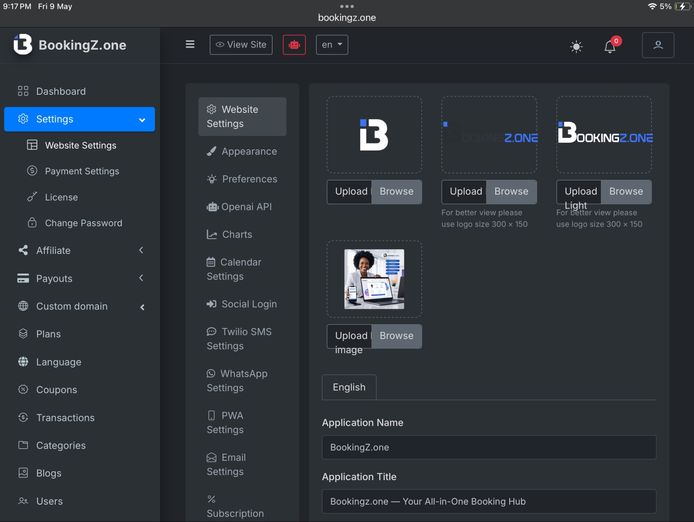694x522 pixels.
Task: Browse for the Upload image file
Action: pos(397,336)
